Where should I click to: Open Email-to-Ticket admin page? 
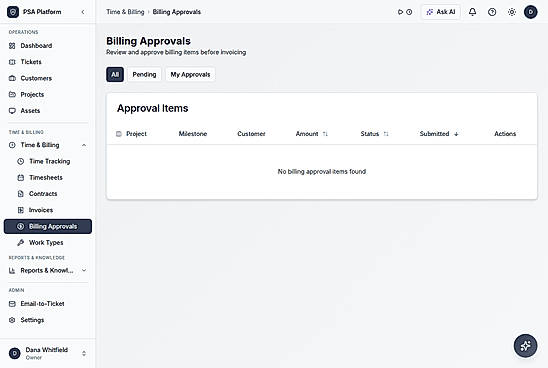coord(48,304)
